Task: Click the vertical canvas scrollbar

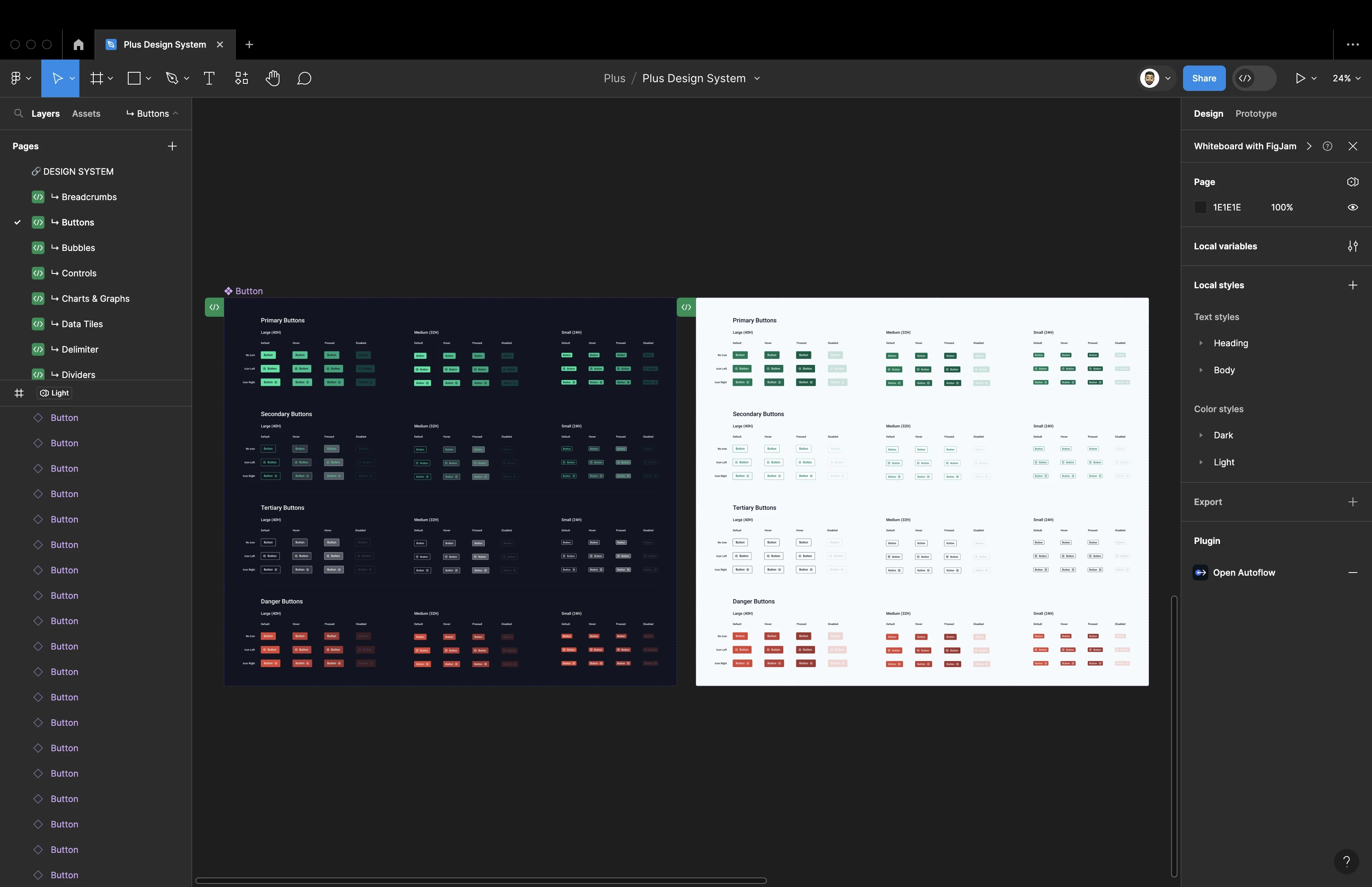Action: 1174,737
